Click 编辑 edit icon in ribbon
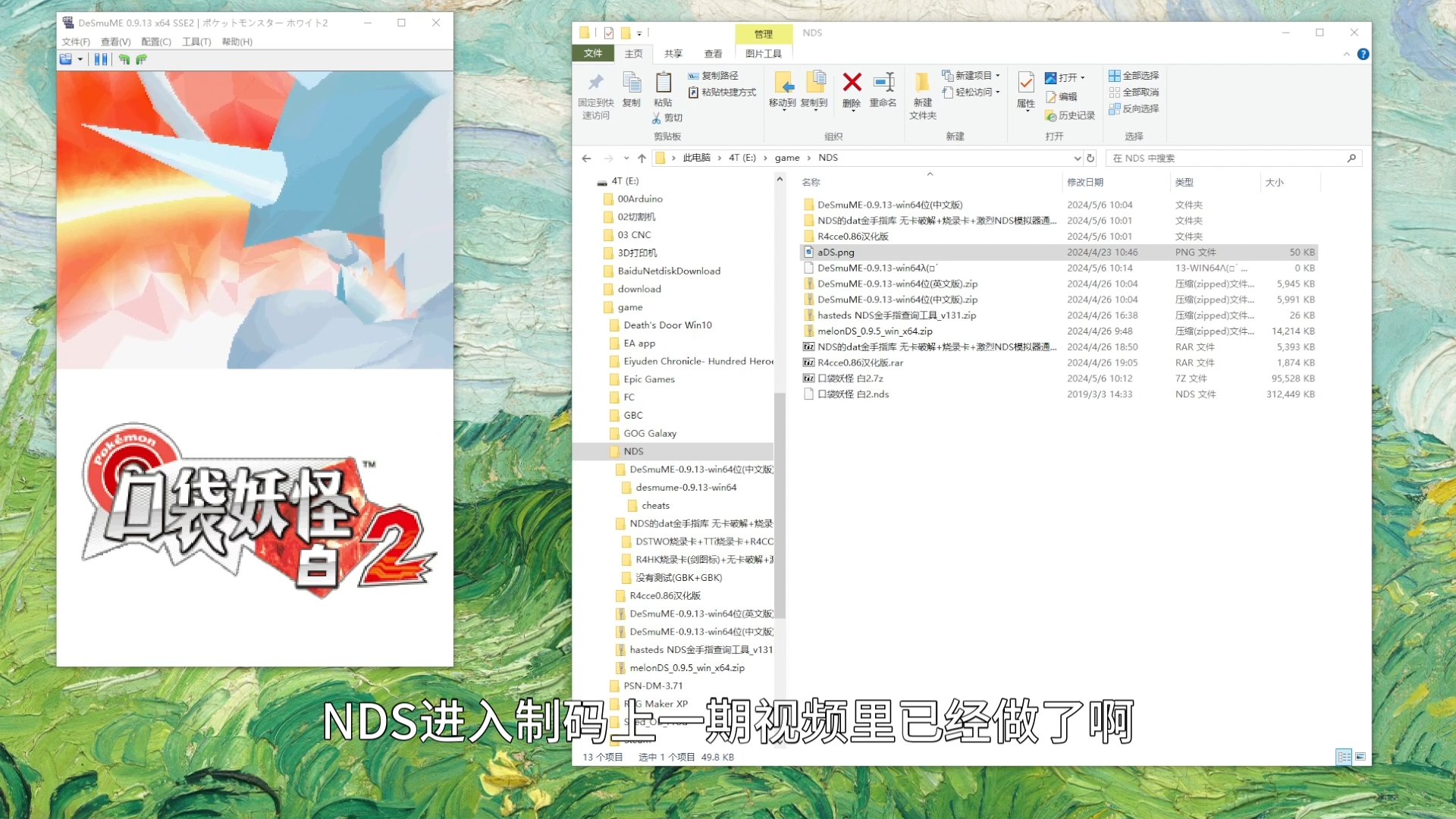1456x819 pixels. point(1051,97)
